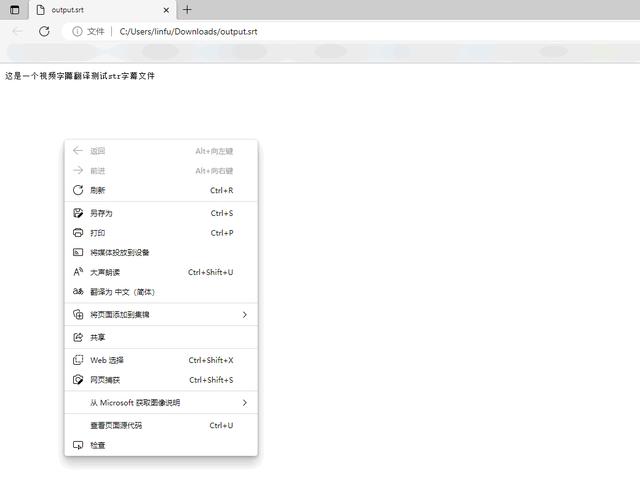The height and width of the screenshot is (478, 640).
Task: Click the 网页捕获 web capture icon
Action: point(78,380)
